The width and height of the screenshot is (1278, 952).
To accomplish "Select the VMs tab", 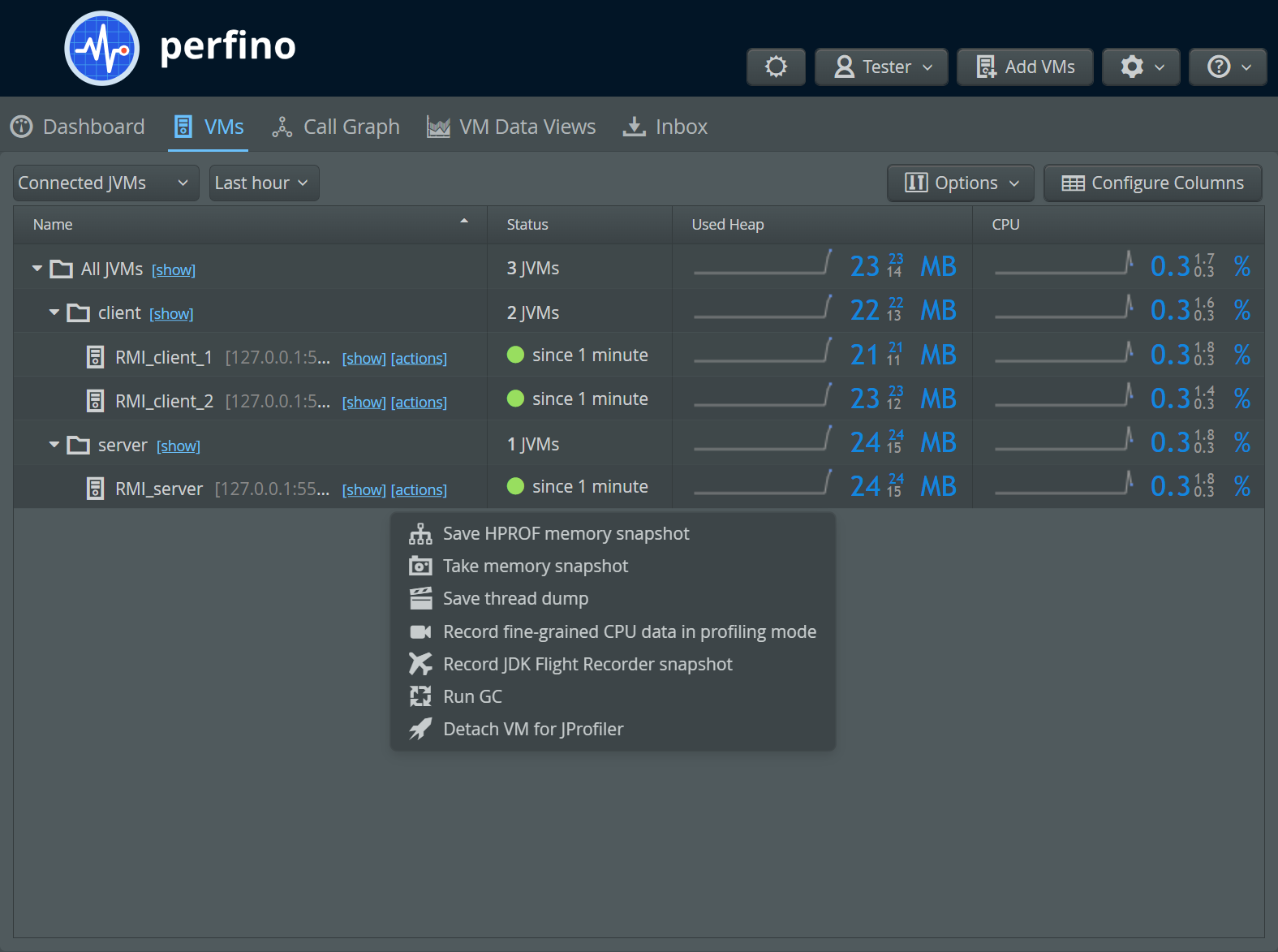I will coord(209,127).
